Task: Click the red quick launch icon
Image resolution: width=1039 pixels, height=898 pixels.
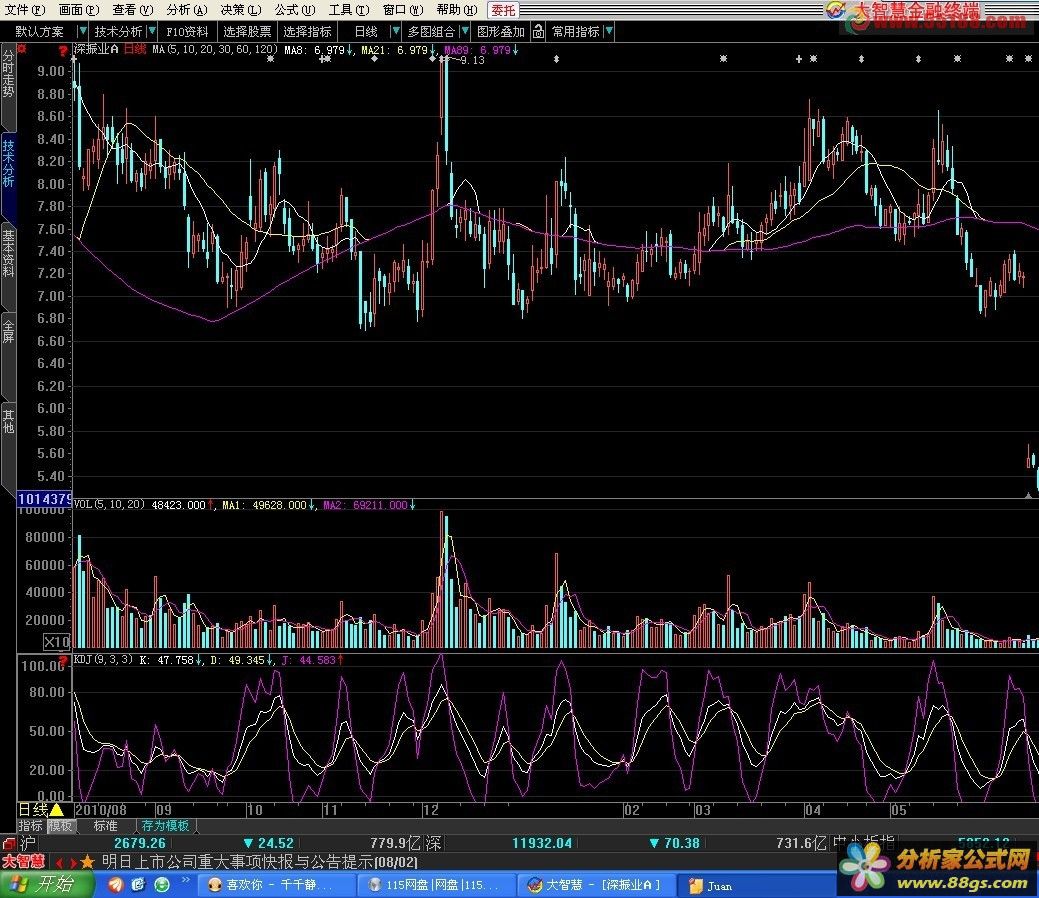Action: (116, 885)
